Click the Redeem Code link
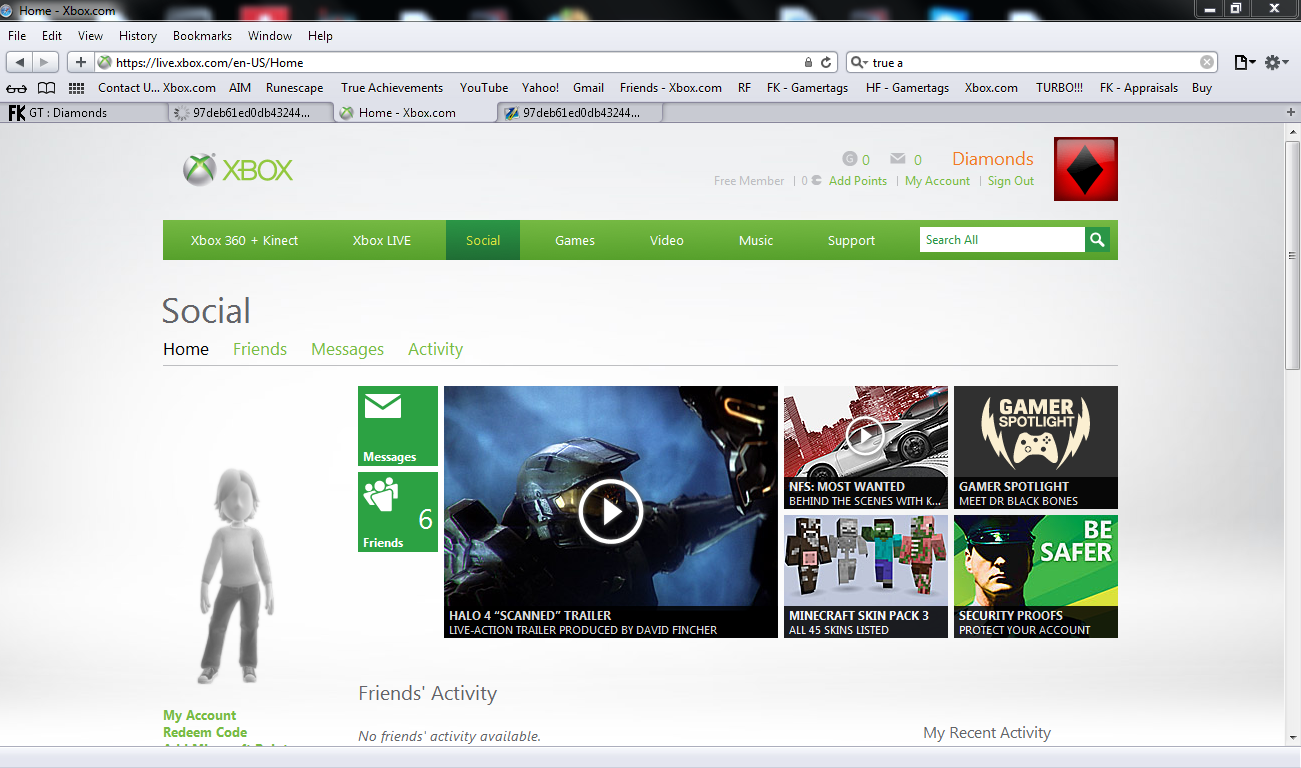The height and width of the screenshot is (768, 1301). tap(205, 732)
